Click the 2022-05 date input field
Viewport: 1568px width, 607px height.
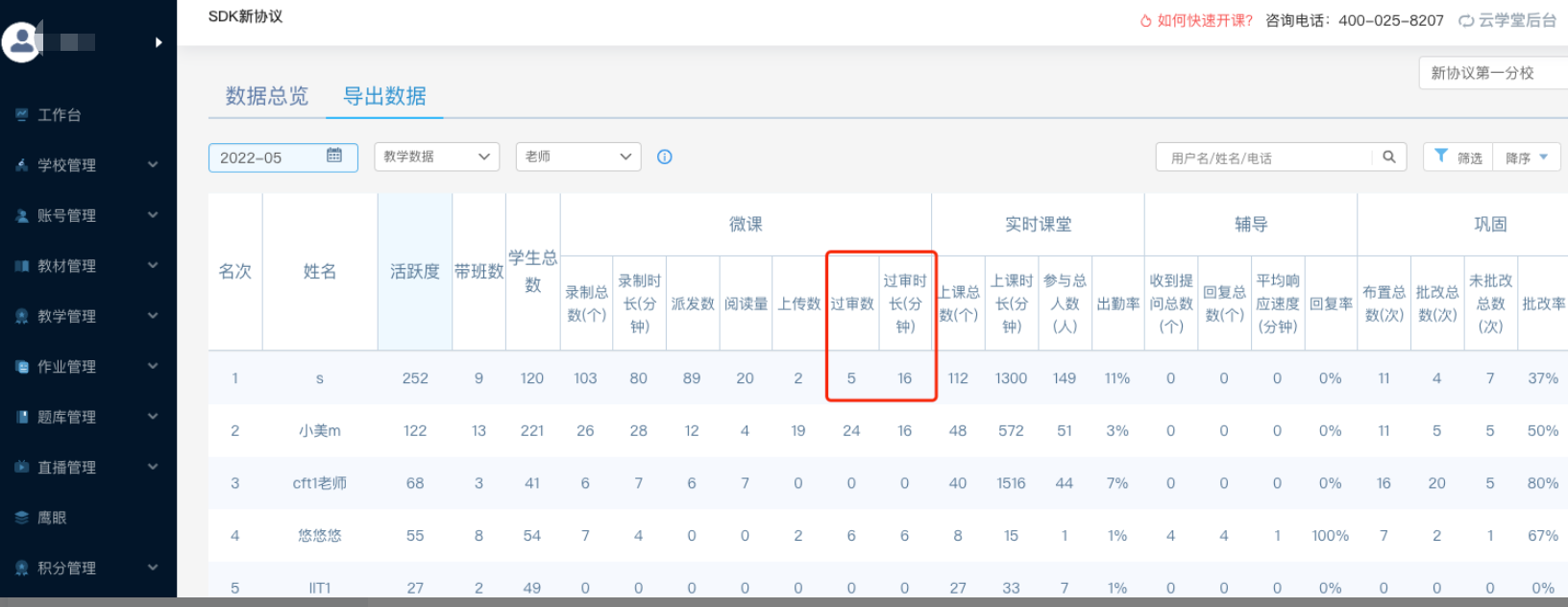tap(283, 158)
